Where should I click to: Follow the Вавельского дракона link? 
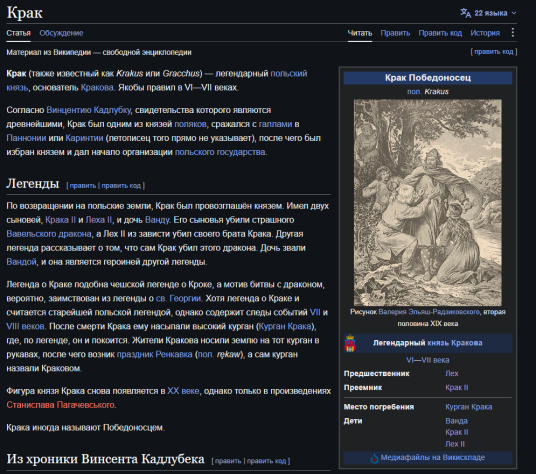49,234
